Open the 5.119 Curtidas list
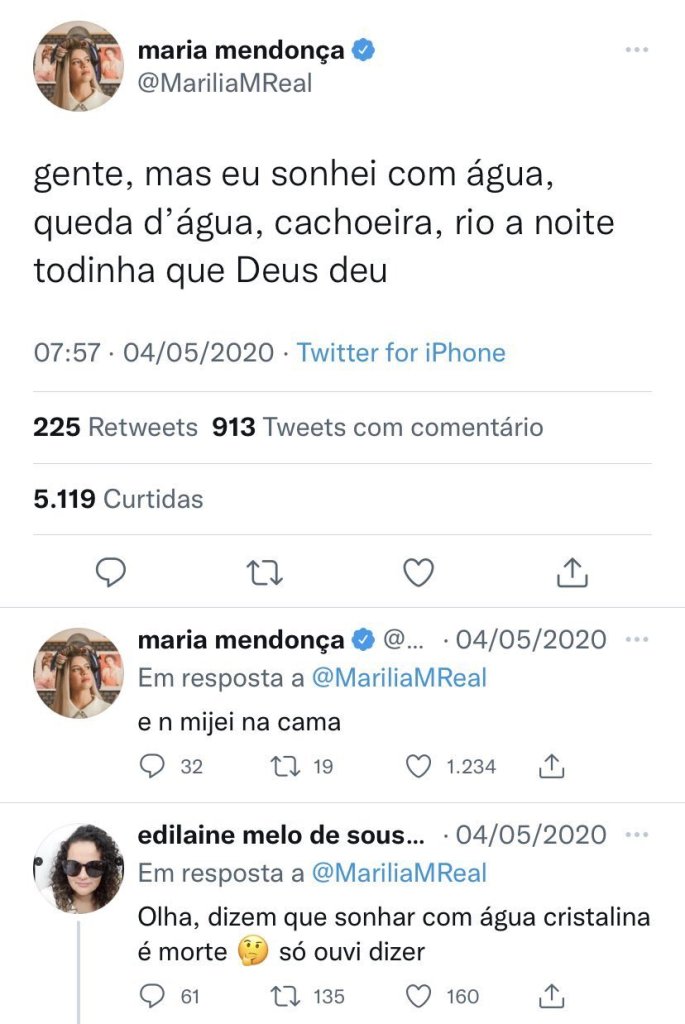Viewport: 685px width, 1024px height. [x=118, y=498]
